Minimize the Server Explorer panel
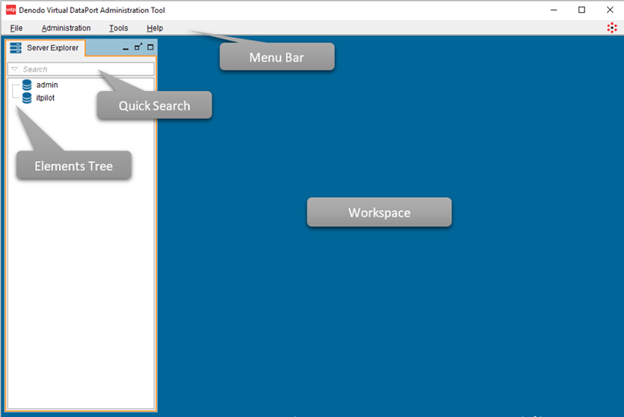This screenshot has height=417, width=624. (x=126, y=48)
